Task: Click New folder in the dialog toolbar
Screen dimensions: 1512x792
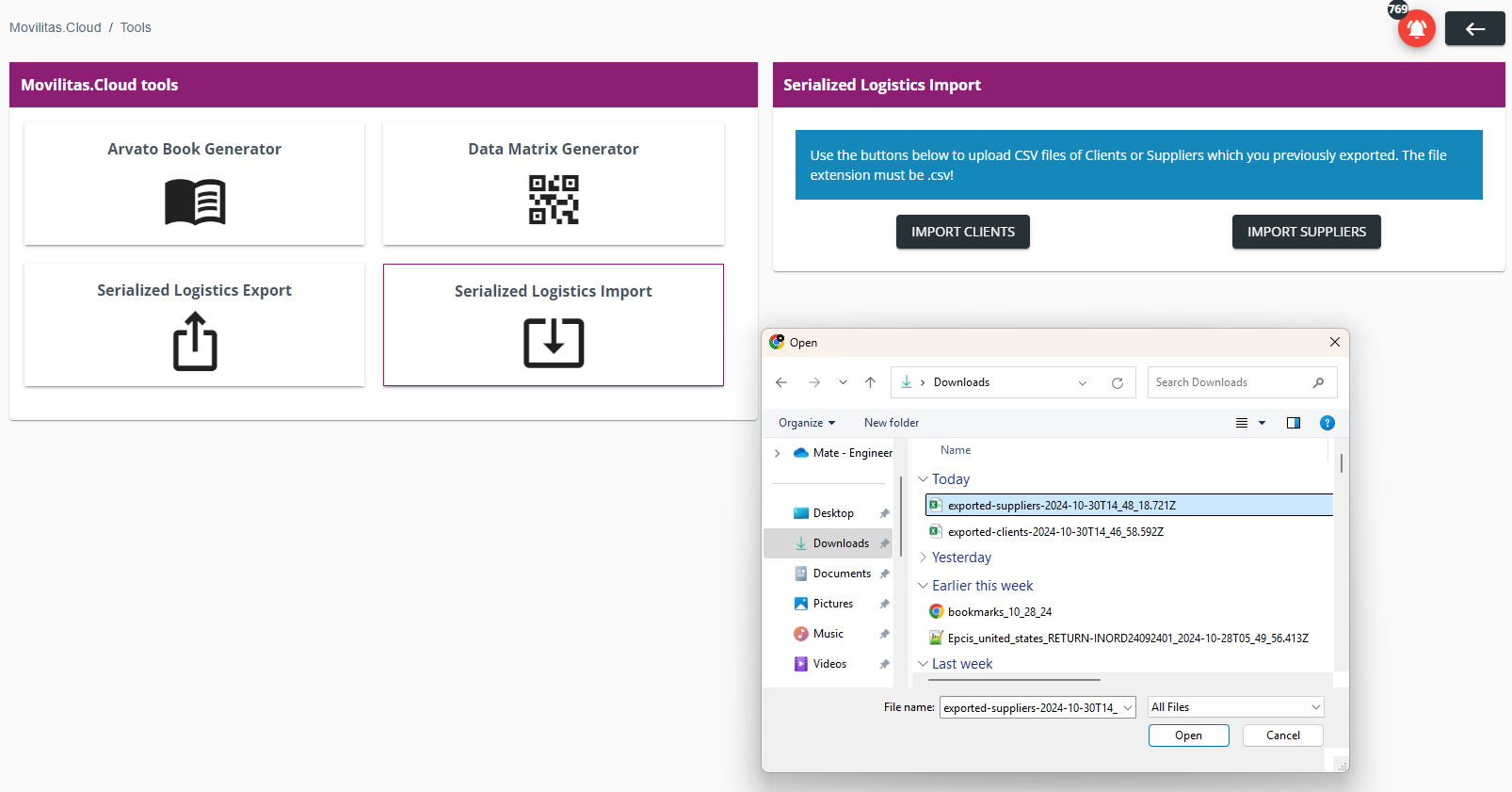Action: (892, 423)
